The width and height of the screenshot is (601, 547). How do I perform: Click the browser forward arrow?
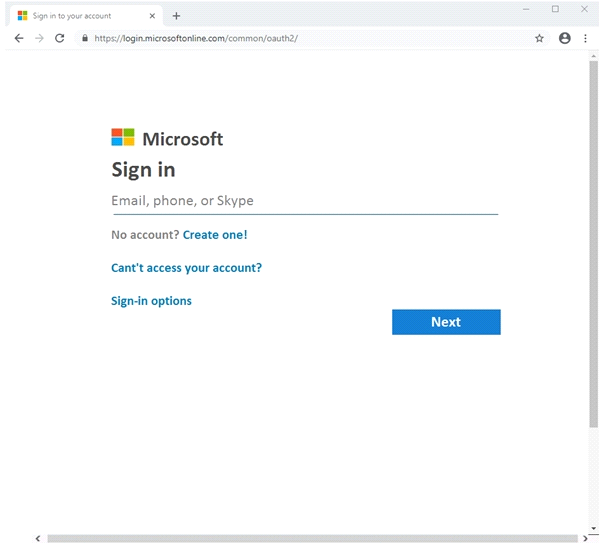click(39, 38)
